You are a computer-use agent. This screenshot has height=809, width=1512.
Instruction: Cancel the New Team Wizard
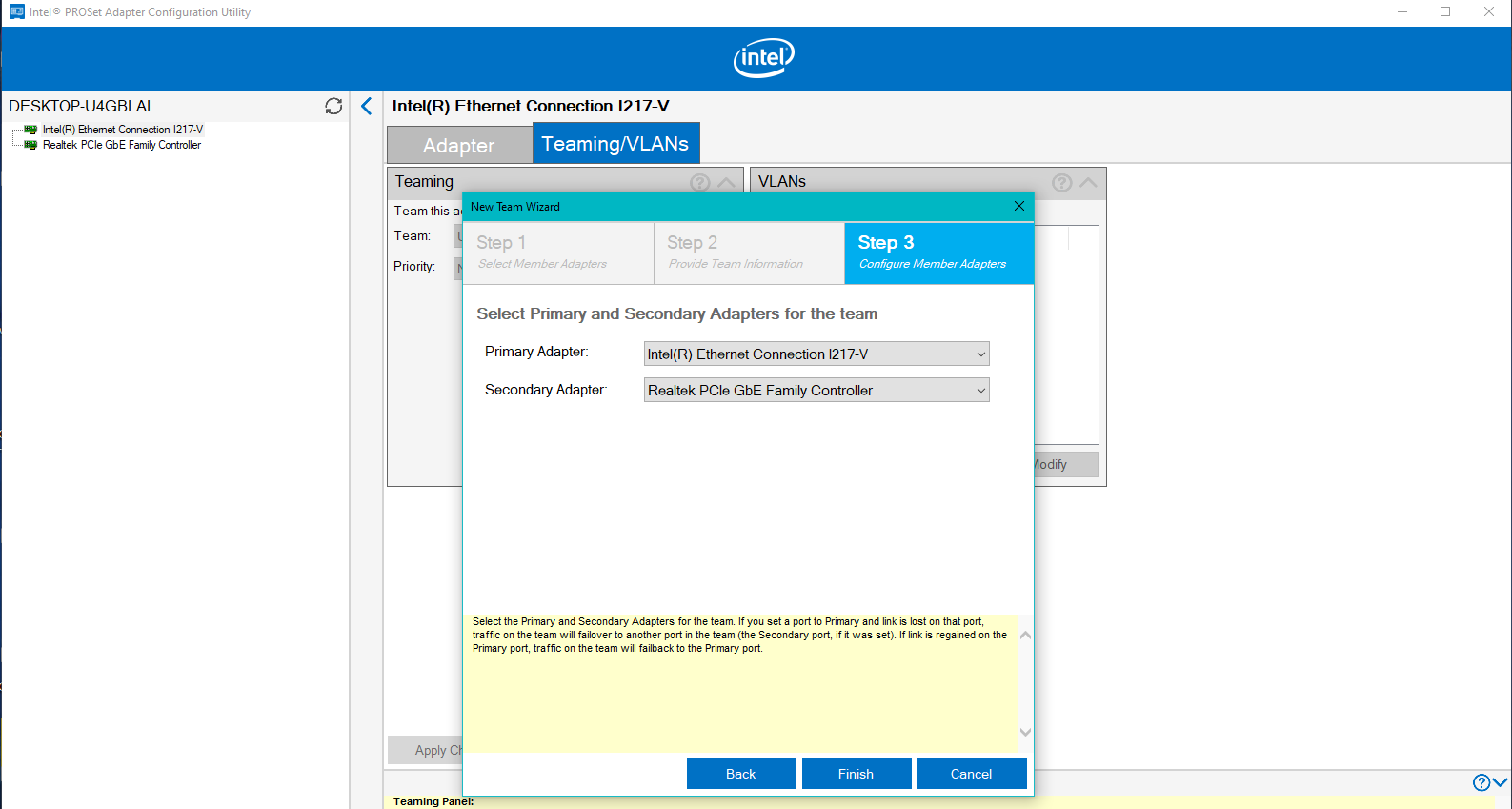point(972,774)
